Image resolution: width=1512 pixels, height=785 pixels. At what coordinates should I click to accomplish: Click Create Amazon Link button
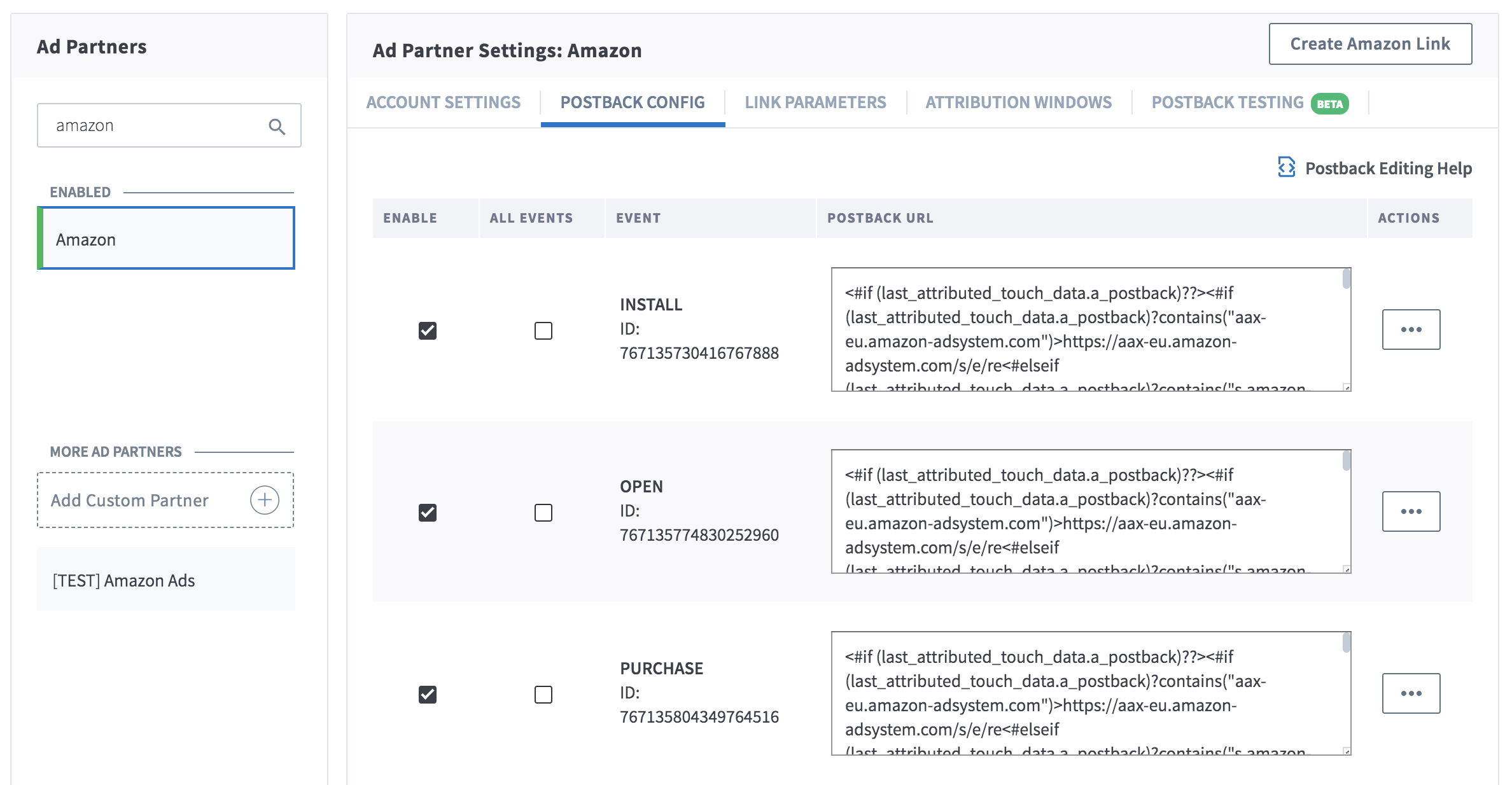pyautogui.click(x=1369, y=44)
